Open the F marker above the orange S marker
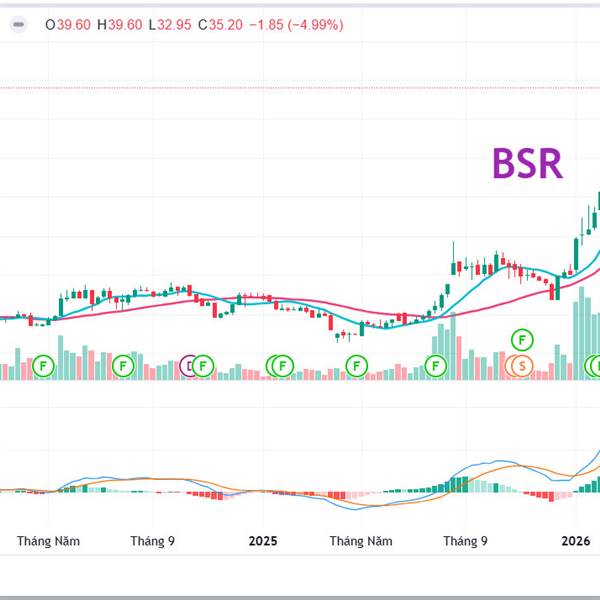The height and width of the screenshot is (600, 600). [x=522, y=340]
